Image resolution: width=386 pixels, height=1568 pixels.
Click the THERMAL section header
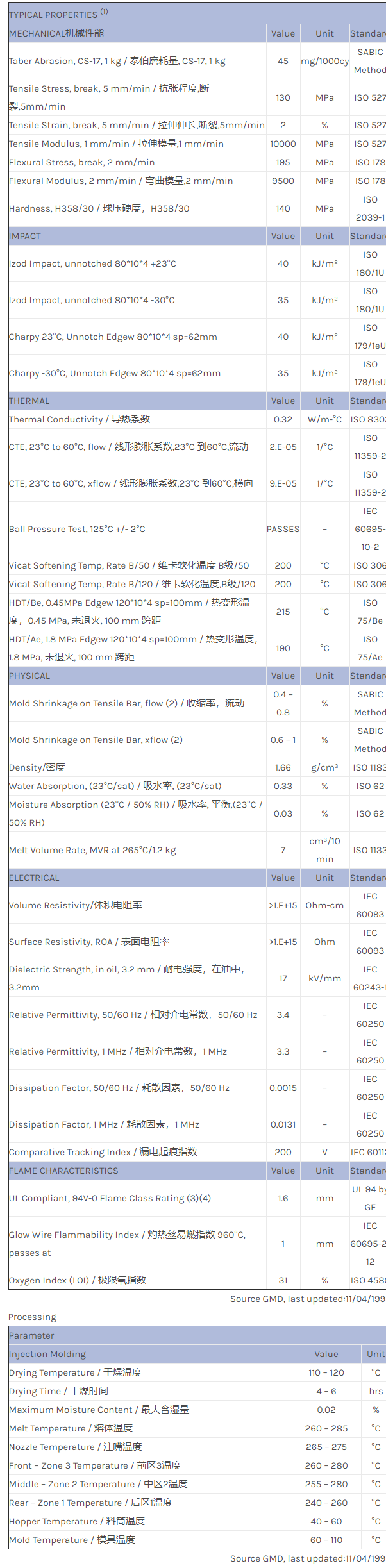pos(29,401)
